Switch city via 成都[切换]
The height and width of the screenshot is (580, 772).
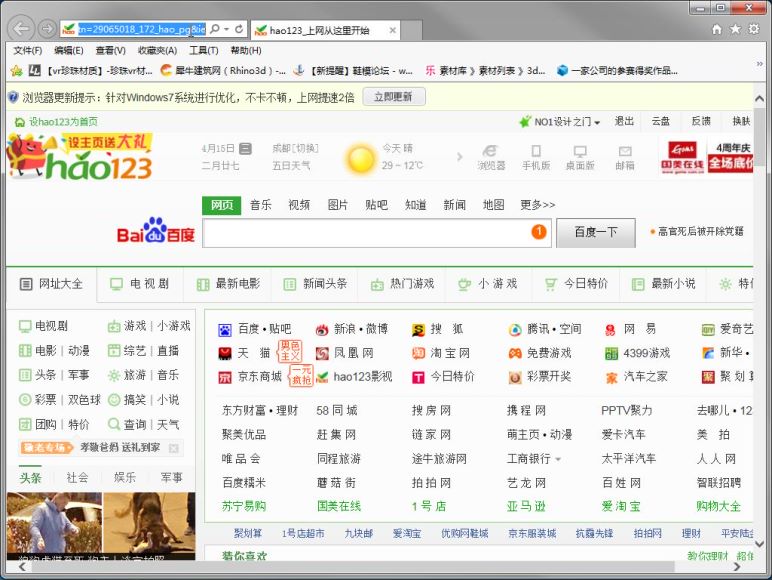pos(295,148)
